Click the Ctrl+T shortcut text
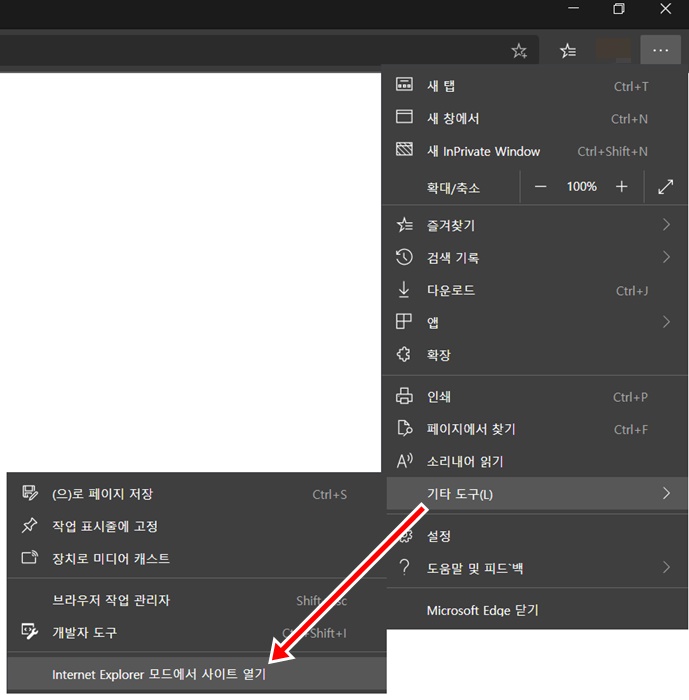The width and height of the screenshot is (689, 700). (631, 86)
